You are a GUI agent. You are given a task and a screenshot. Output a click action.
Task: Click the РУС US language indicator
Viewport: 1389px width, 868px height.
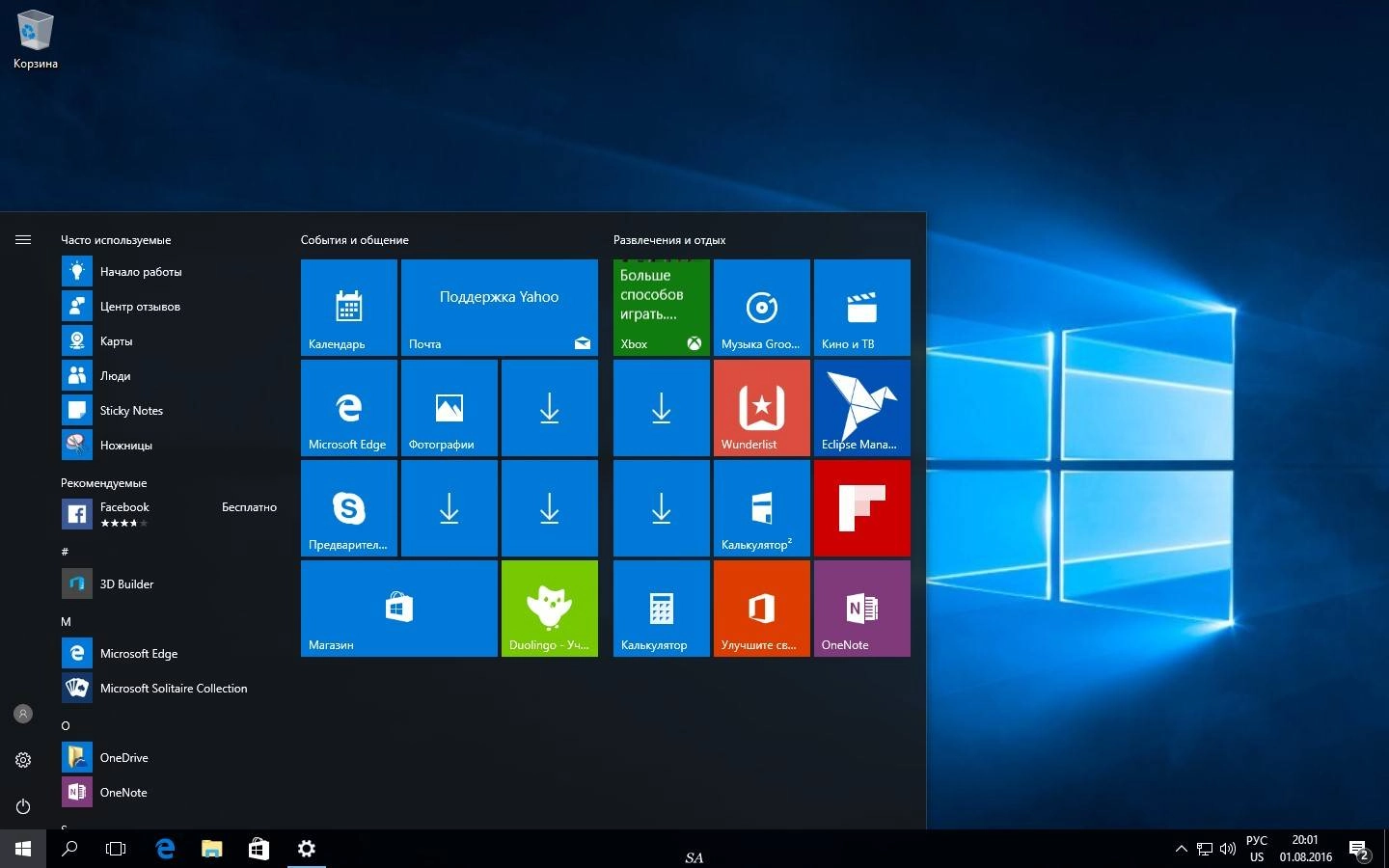point(1257,849)
